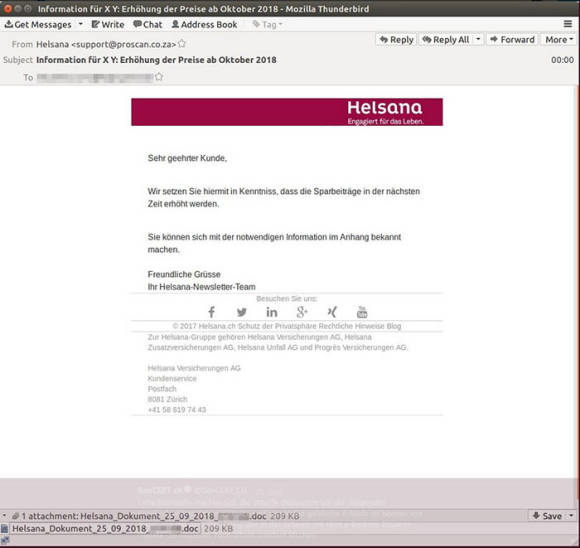
Task: Expand the Get Messages dropdown arrow
Action: 81,24
